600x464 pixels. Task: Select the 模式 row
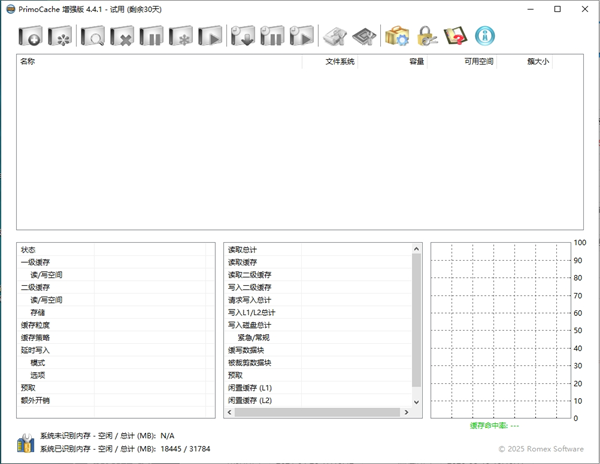(116, 363)
